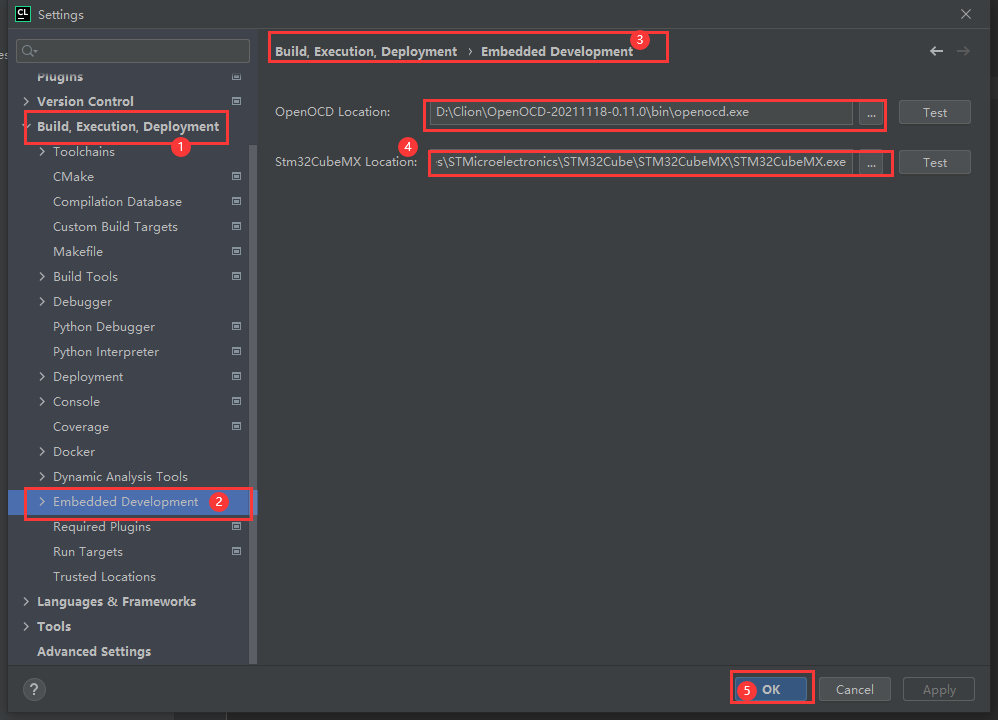Click the search magnifier icon in settings search
Screen dimensions: 998x720
(x=29, y=51)
